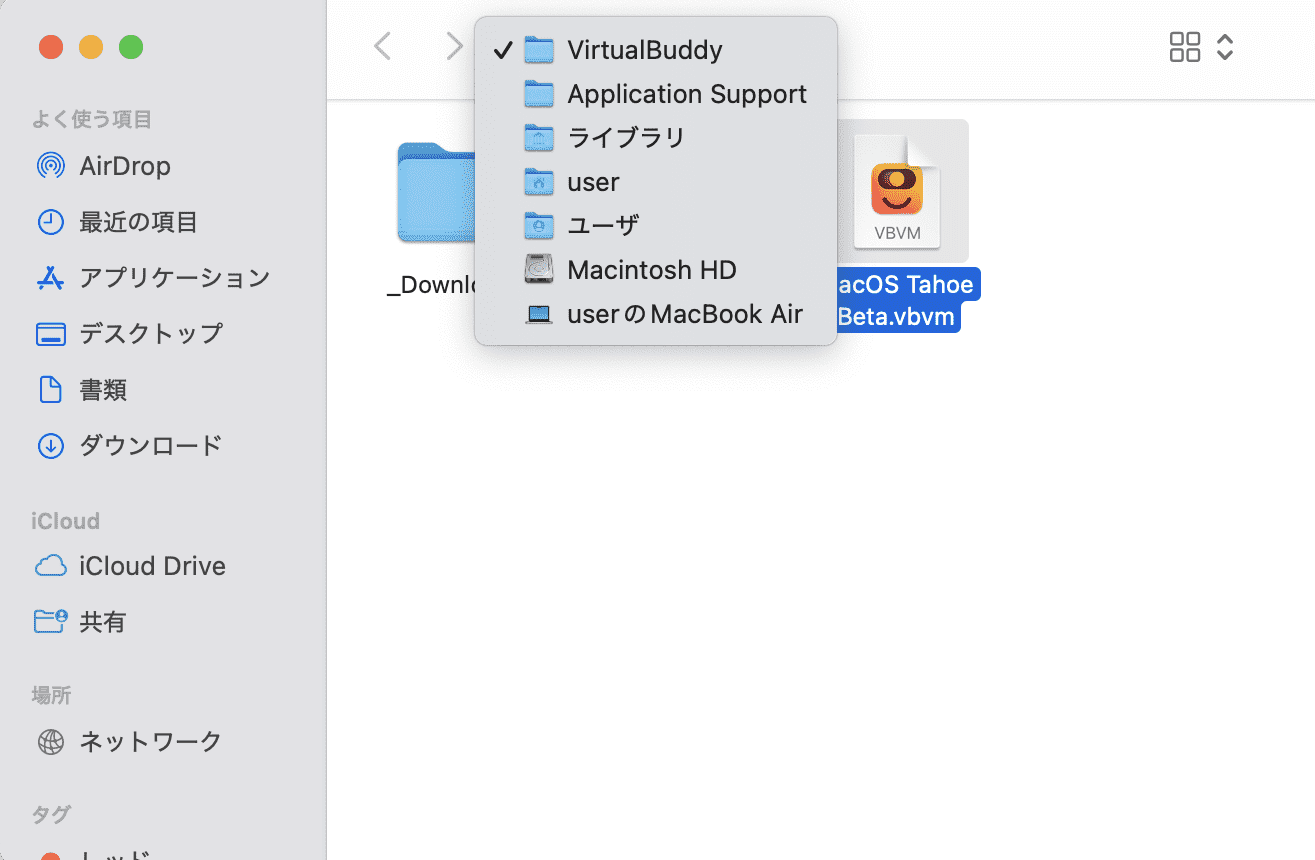
Task: Go back with the left chevron button
Action: coord(382,46)
